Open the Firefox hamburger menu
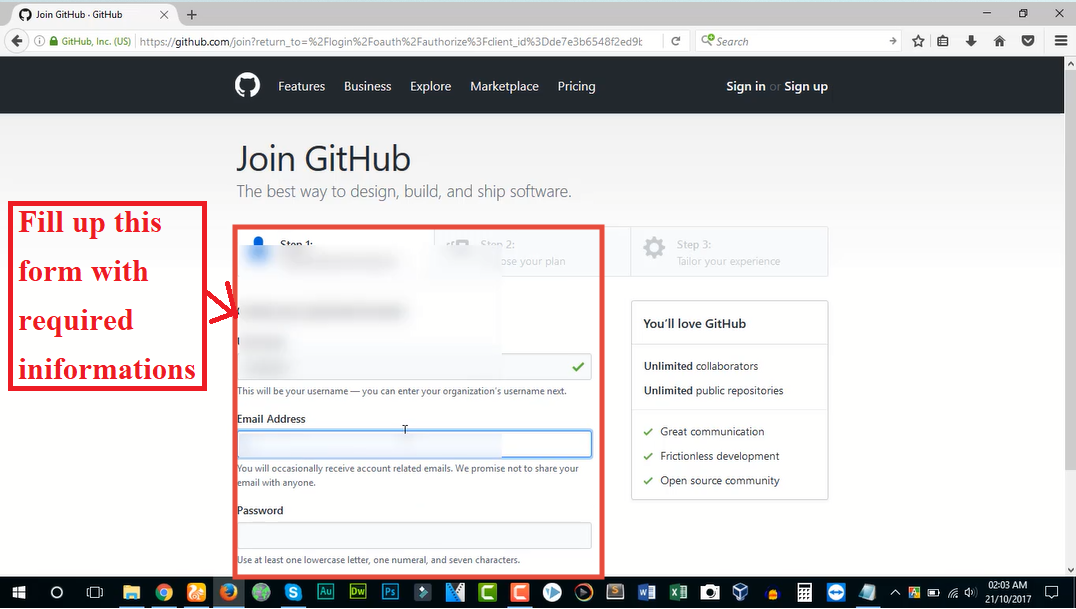Image resolution: width=1076 pixels, height=609 pixels. tap(1060, 41)
